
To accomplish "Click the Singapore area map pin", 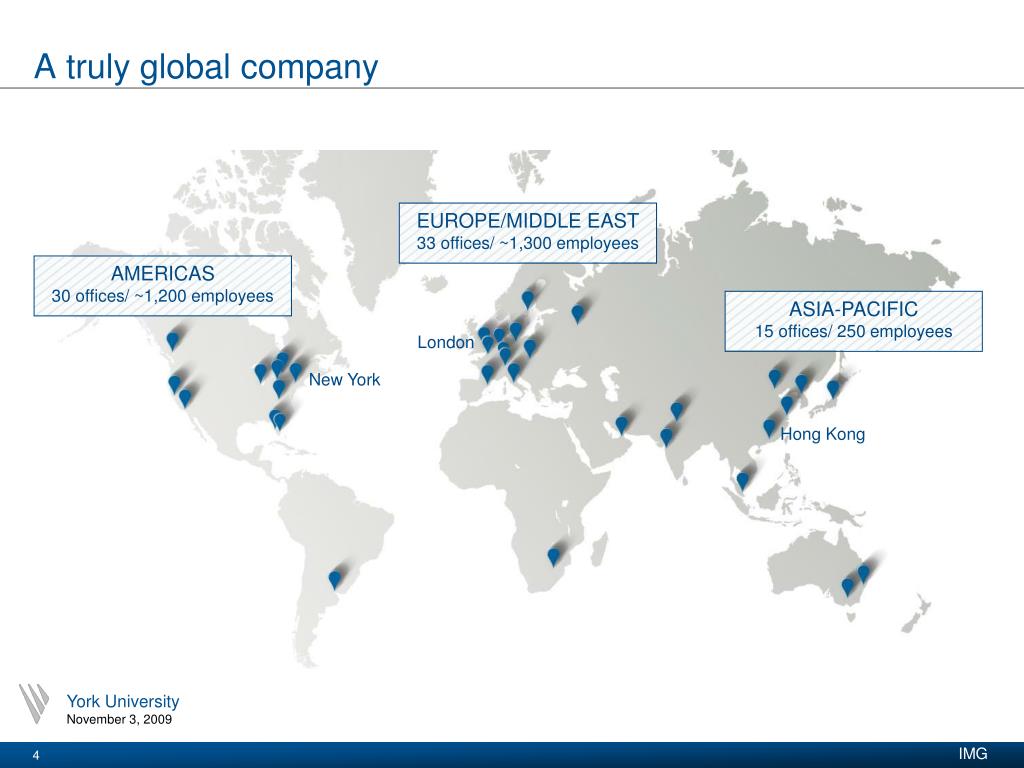I will tap(743, 481).
